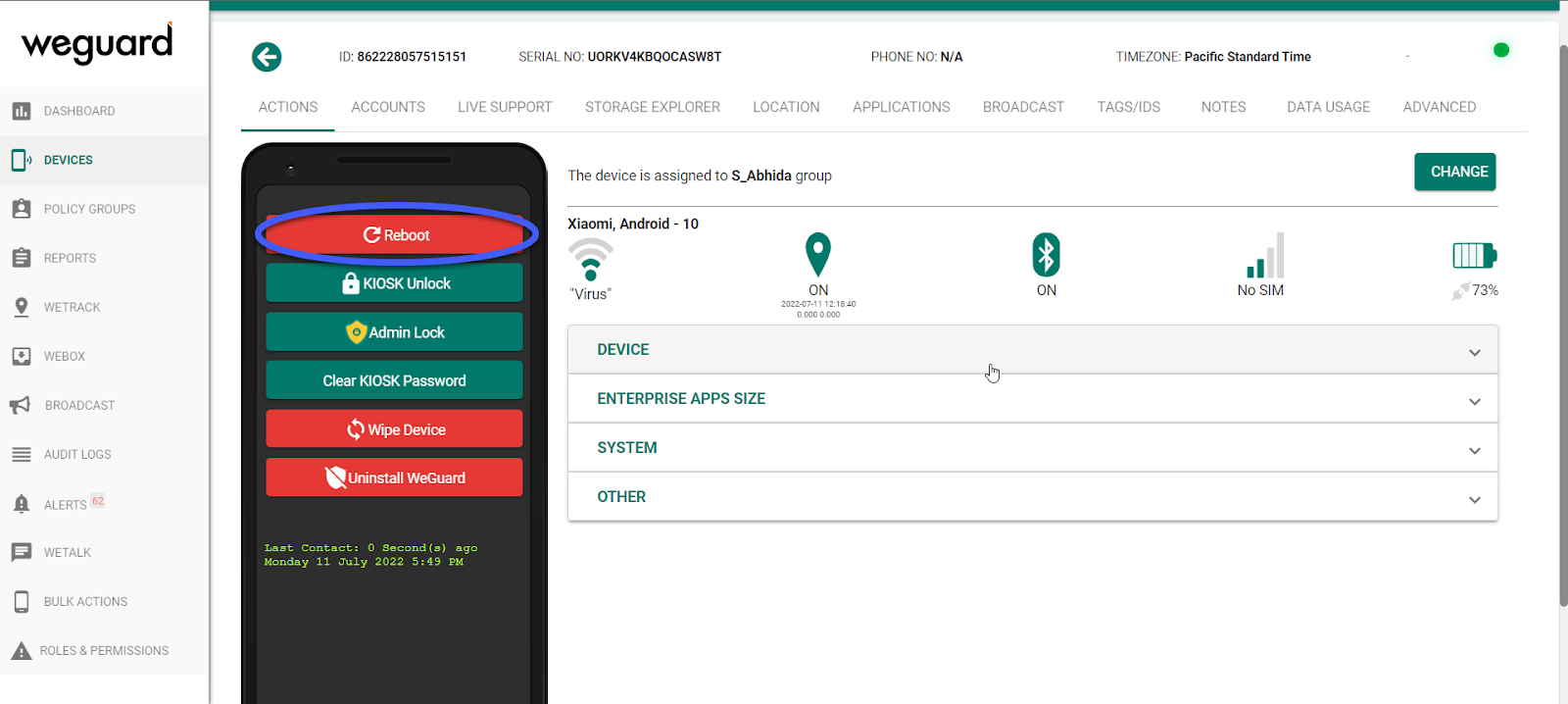This screenshot has height=704, width=1568.
Task: Click the Broadcast megaphone icon in sidebar
Action: (21, 405)
